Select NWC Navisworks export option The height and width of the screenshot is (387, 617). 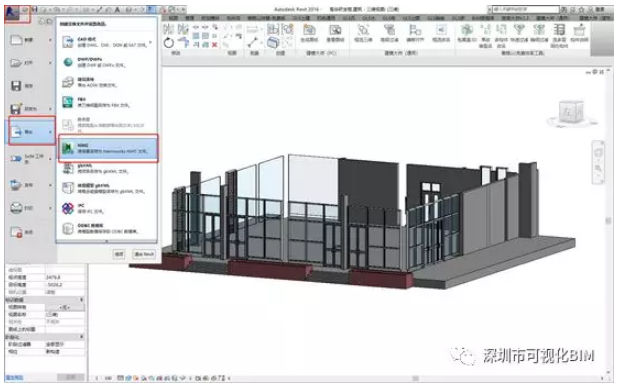(108, 148)
